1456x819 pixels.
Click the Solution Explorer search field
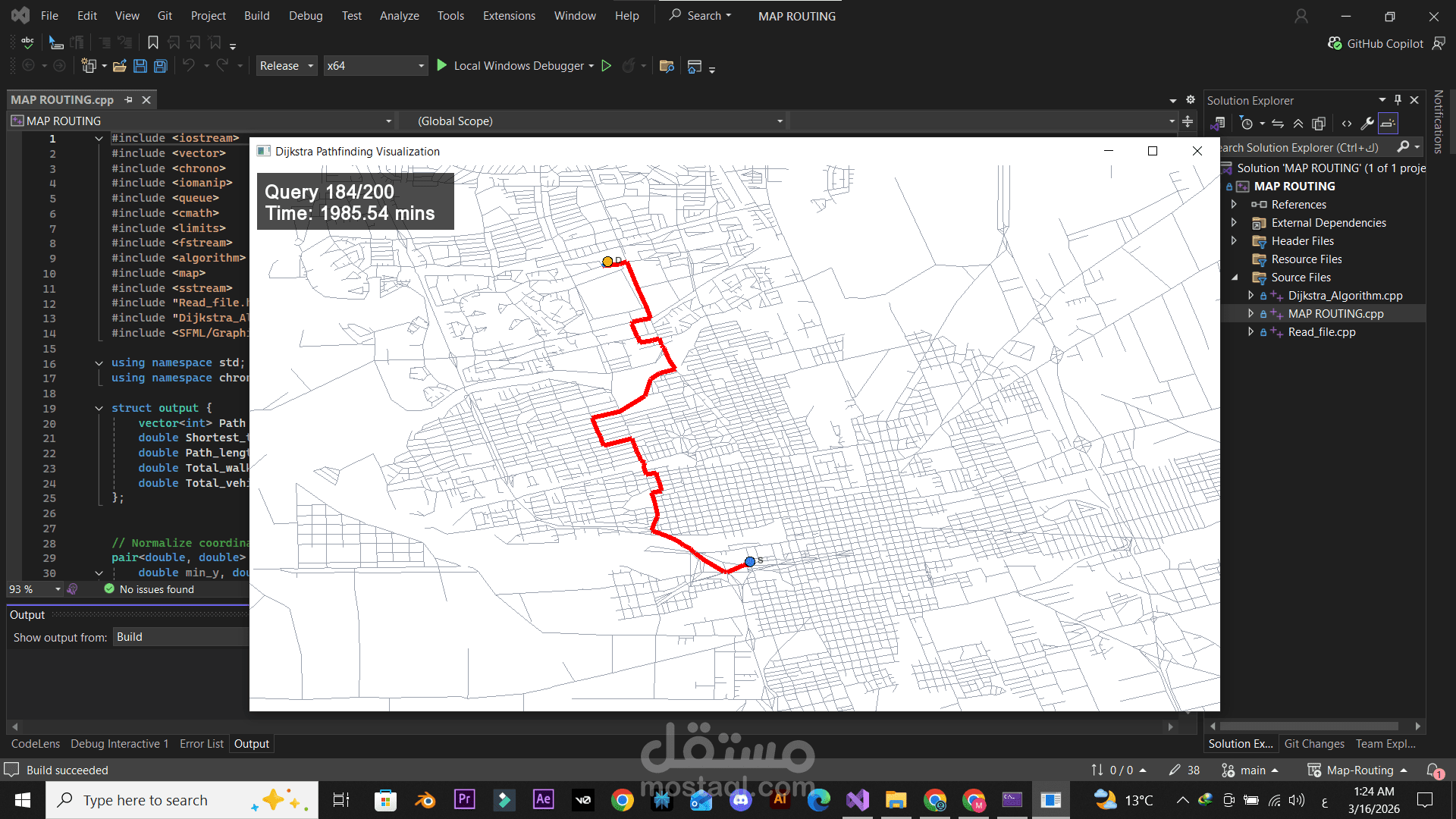tap(1304, 148)
